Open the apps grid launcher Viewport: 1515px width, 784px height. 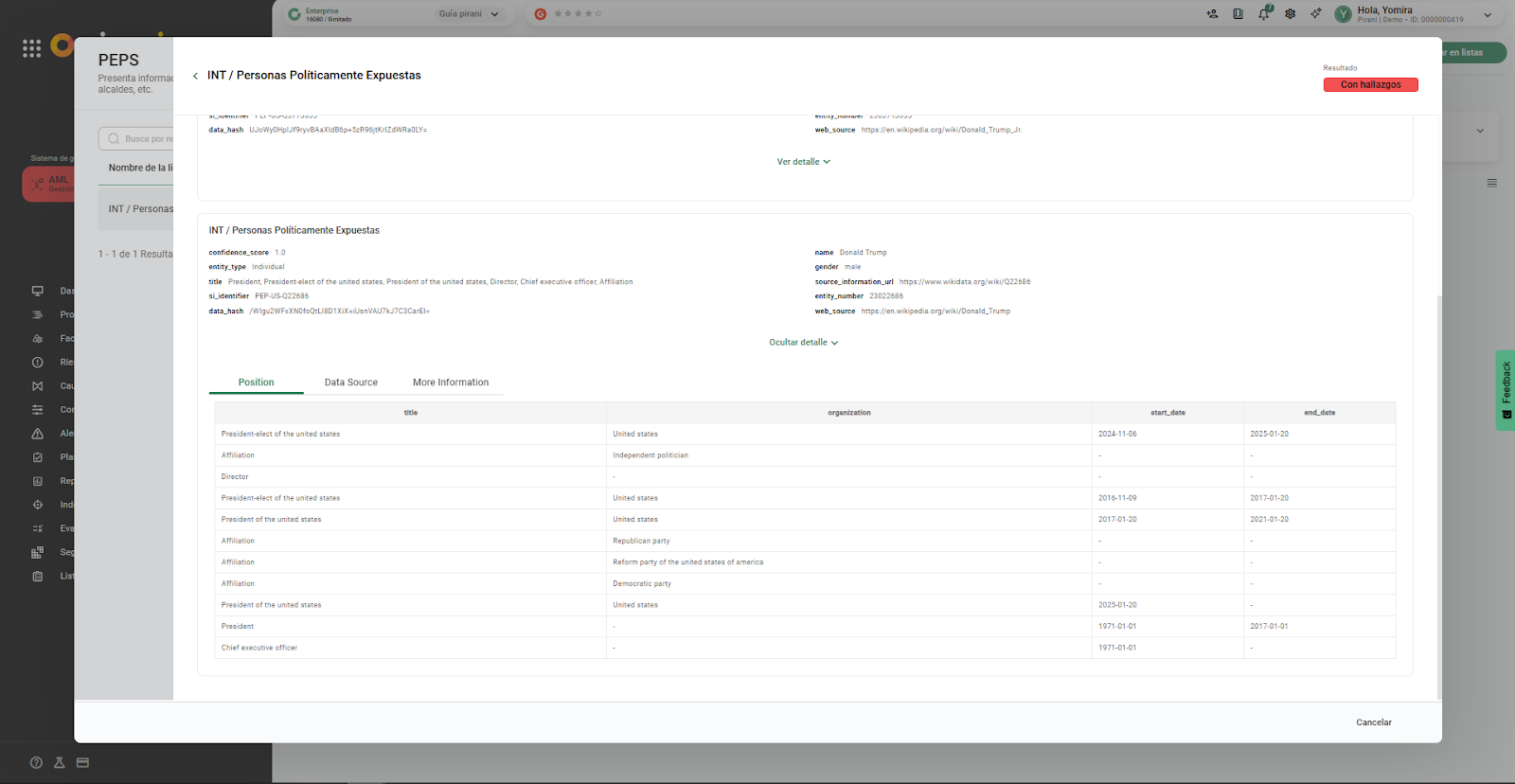click(31, 48)
